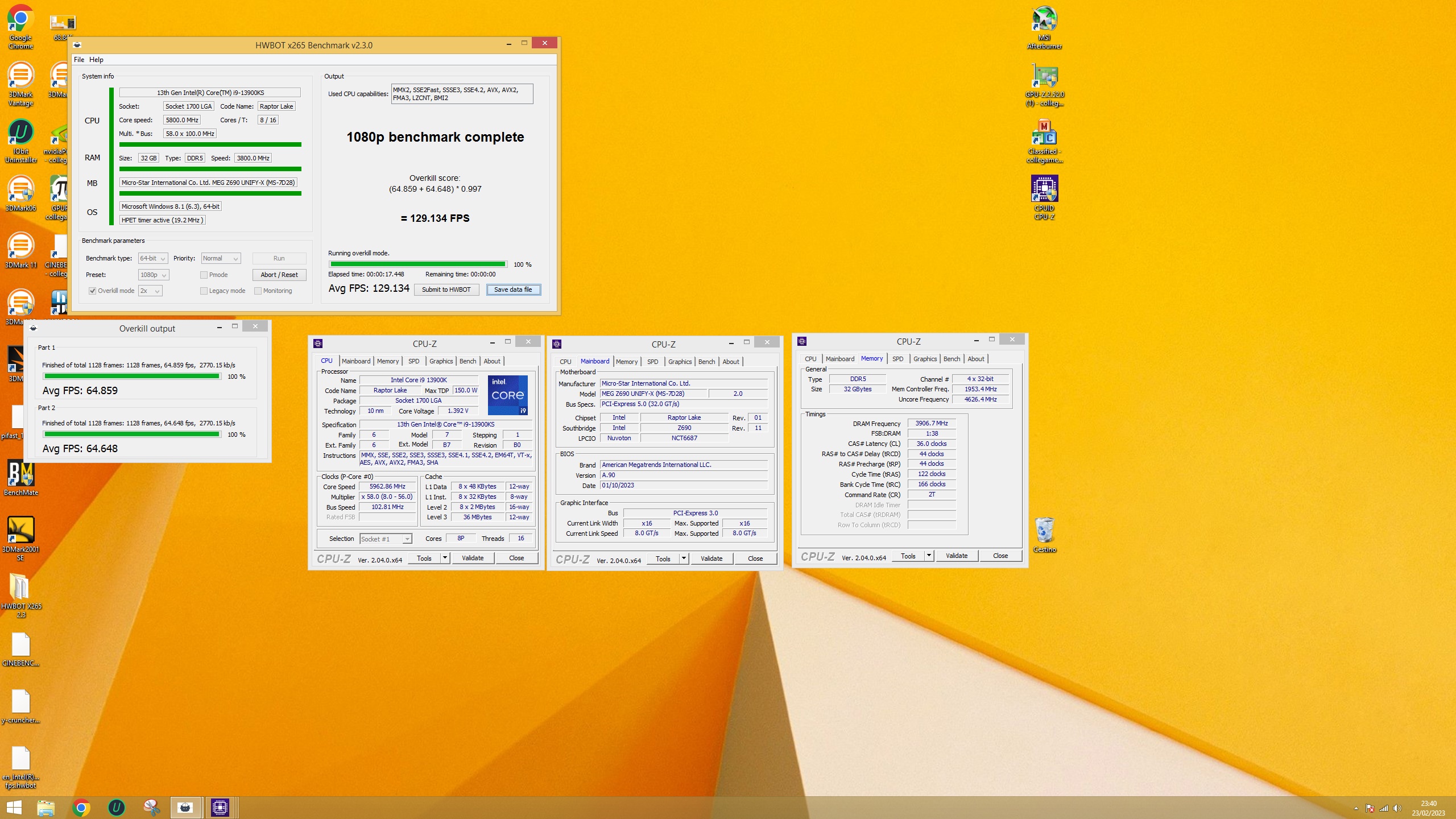Expand Tools arrow in Mainboard CPU-Z window
Screen dimensions: 1456x819
[684, 559]
